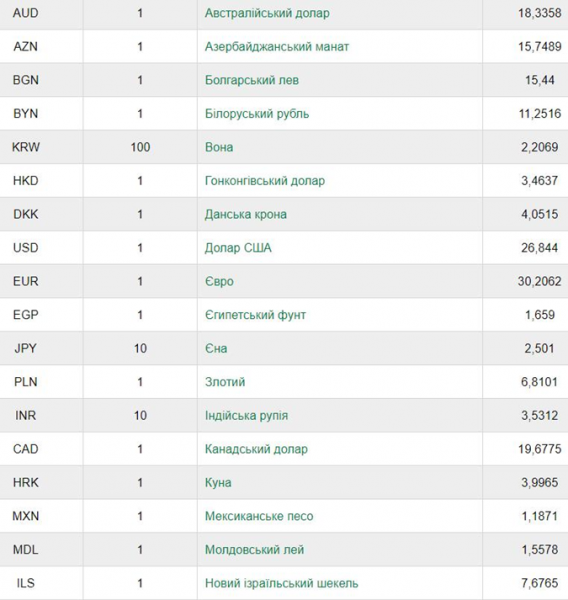Image resolution: width=568 pixels, height=600 pixels.
Task: Select the AUD currency code cell
Action: (41, 13)
